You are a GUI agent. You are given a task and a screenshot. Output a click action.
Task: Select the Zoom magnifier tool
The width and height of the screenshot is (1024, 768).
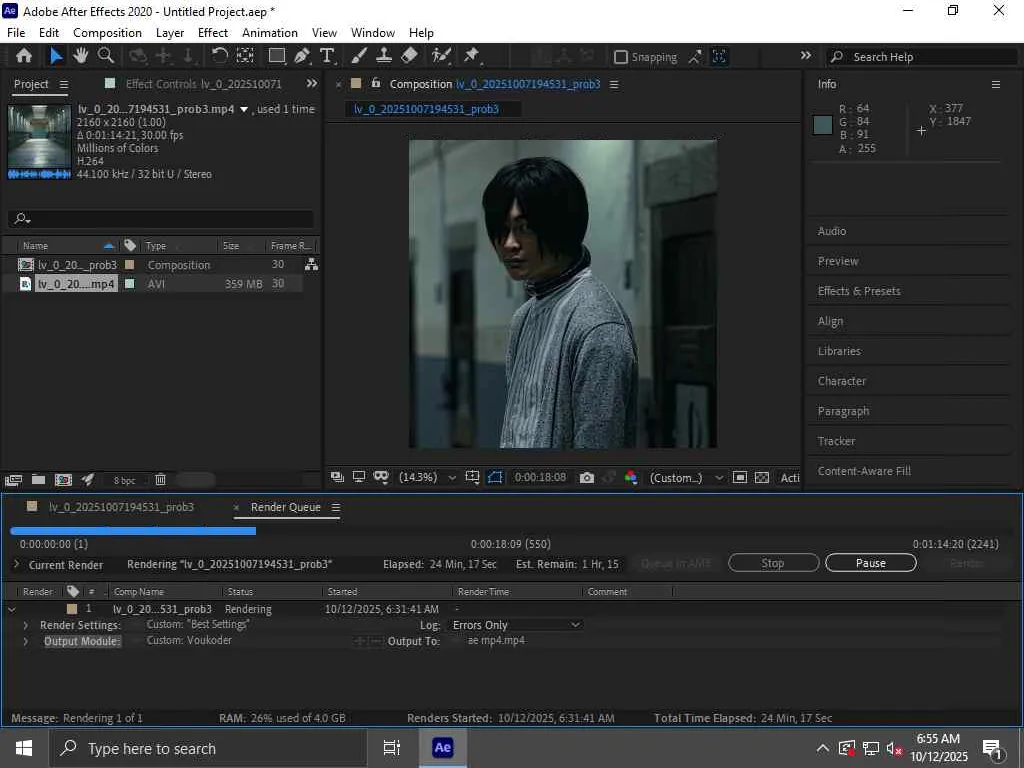pos(106,56)
